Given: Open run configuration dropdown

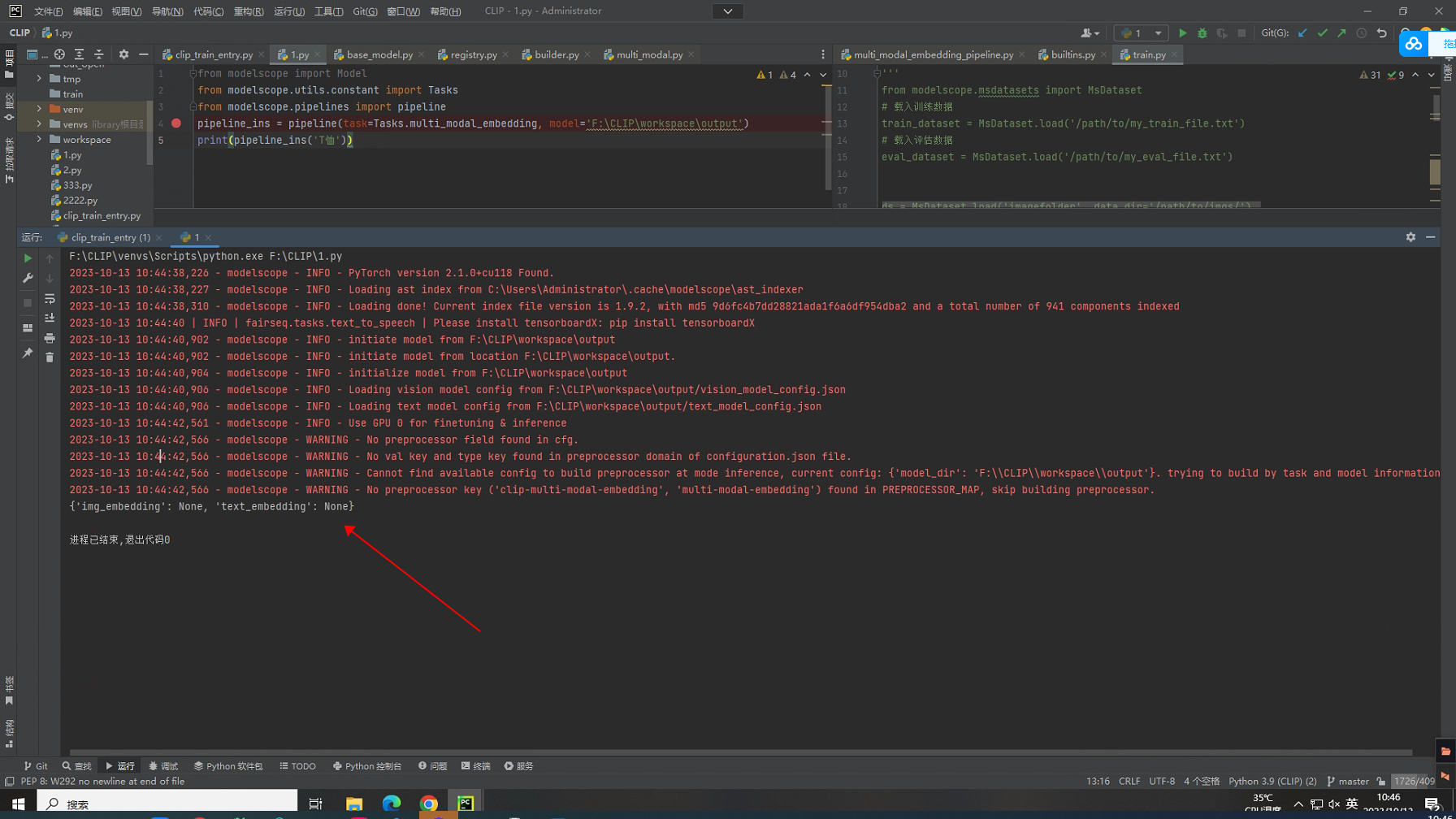Looking at the screenshot, I should 1141,33.
